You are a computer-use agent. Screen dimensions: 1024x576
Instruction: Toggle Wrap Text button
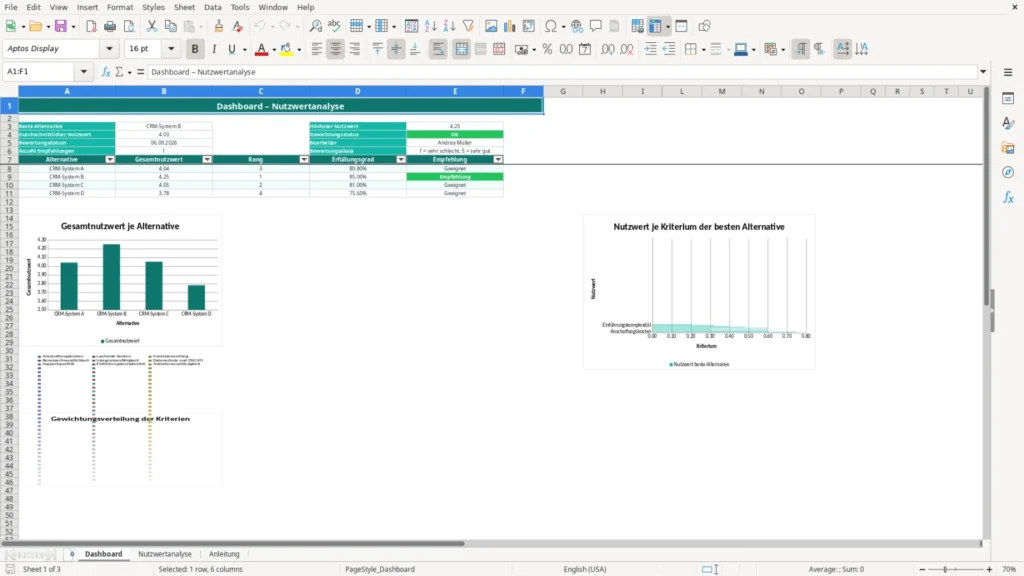coord(438,49)
